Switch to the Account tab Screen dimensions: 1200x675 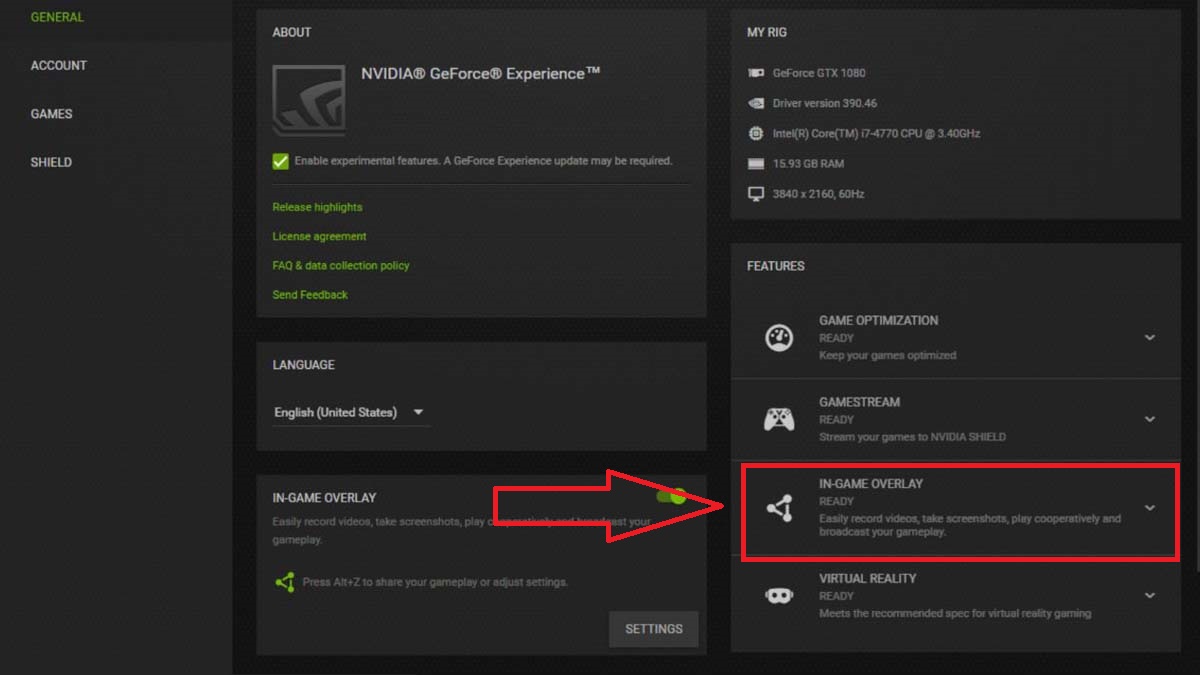pyautogui.click(x=58, y=65)
